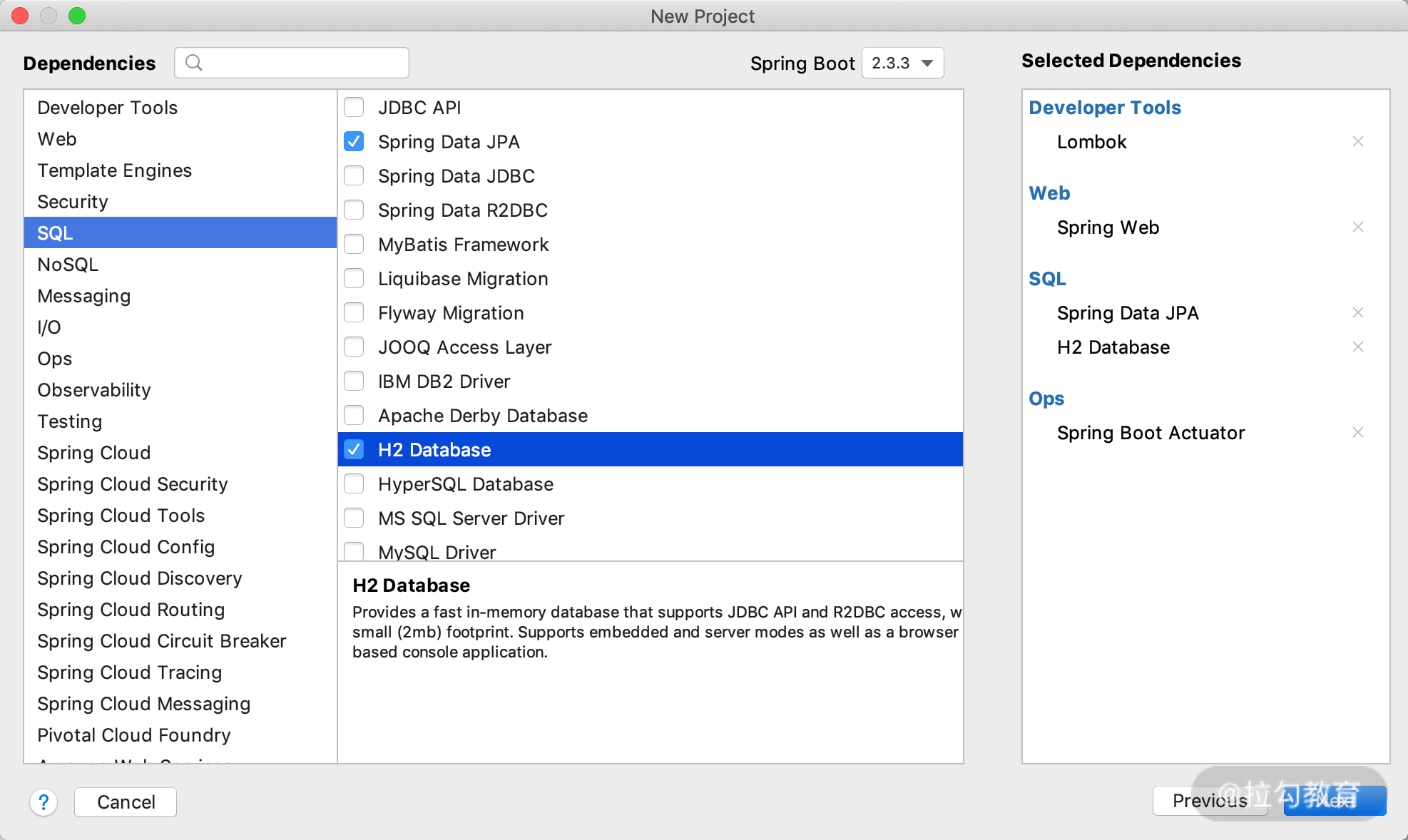Remove Spring Boot Actuator from selected list
The width and height of the screenshot is (1408, 840).
[x=1358, y=432]
